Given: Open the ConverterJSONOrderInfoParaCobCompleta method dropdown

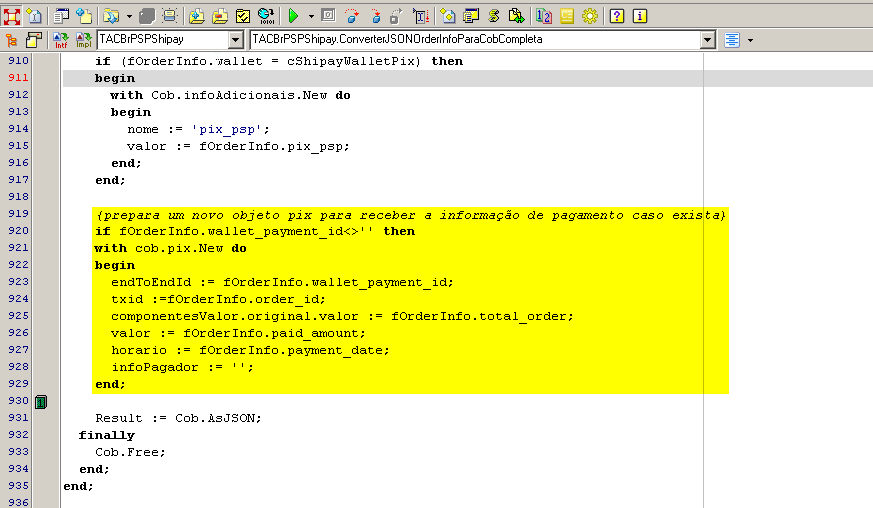Looking at the screenshot, I should click(x=708, y=40).
